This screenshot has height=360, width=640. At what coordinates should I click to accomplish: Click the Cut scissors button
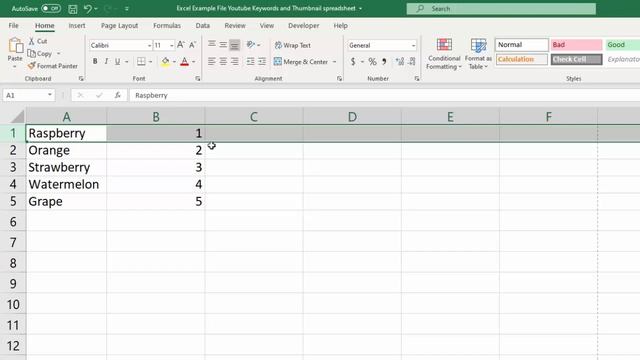tap(38, 41)
